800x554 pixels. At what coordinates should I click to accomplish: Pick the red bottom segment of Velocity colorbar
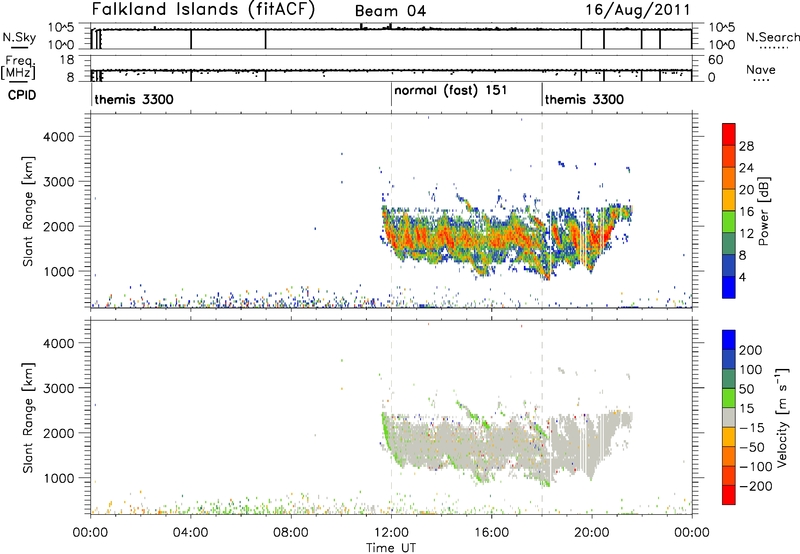(x=729, y=495)
